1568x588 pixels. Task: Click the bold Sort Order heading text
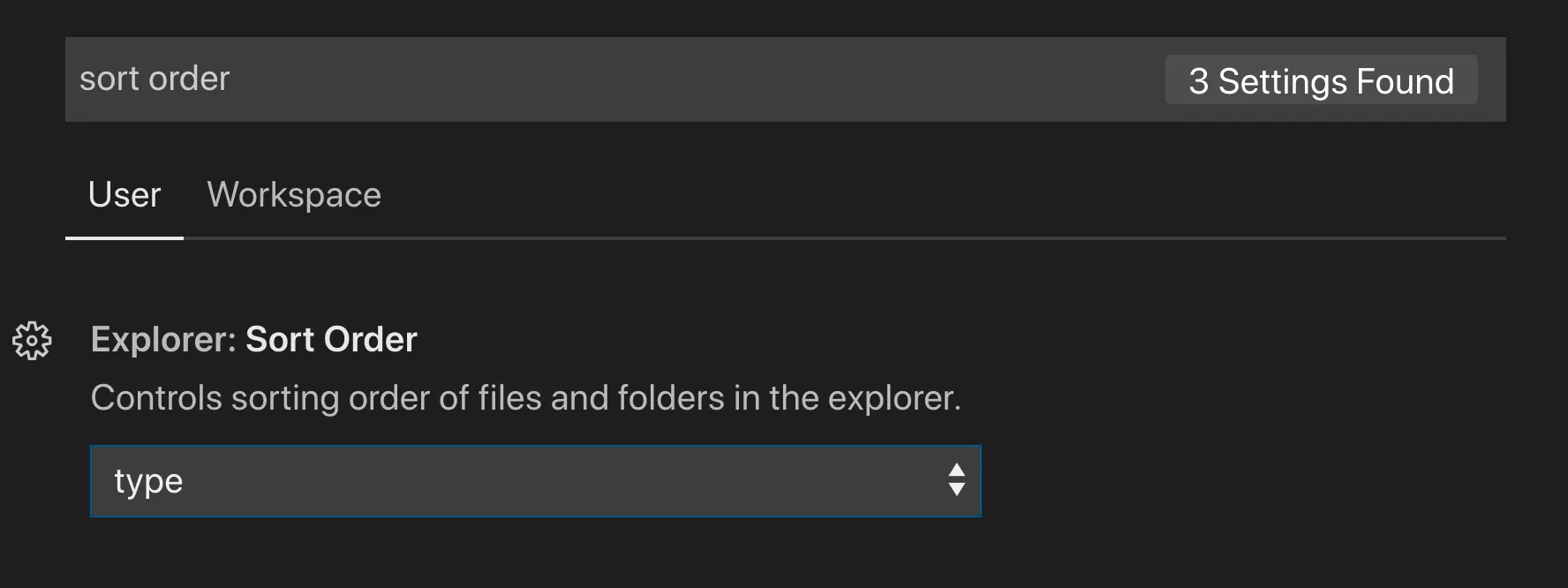pos(331,340)
